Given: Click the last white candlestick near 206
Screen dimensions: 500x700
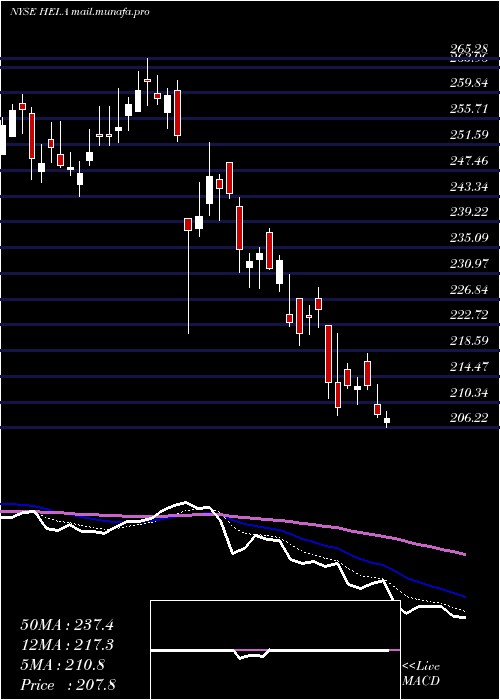Looking at the screenshot, I should (x=387, y=420).
